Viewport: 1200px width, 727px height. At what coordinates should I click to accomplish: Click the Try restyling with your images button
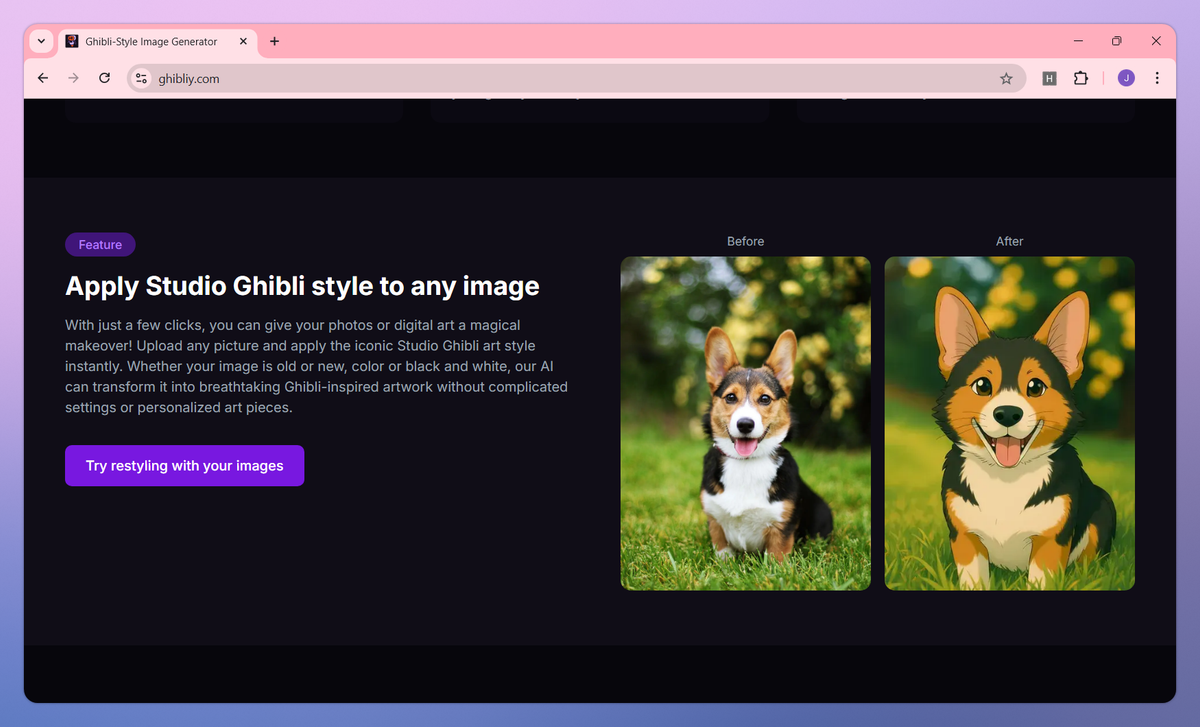point(184,466)
